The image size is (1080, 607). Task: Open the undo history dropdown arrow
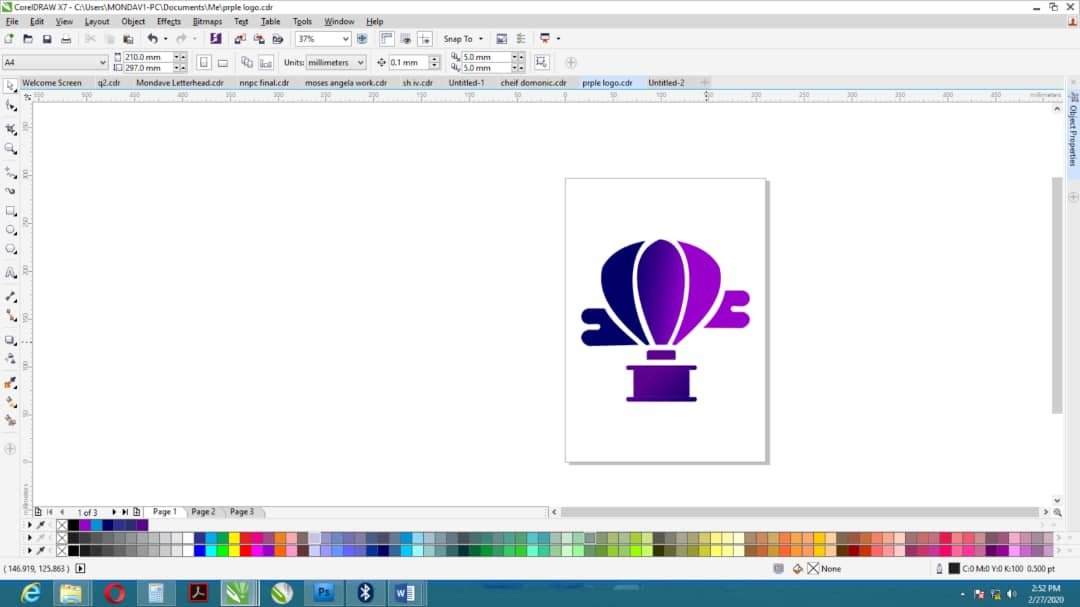165,39
